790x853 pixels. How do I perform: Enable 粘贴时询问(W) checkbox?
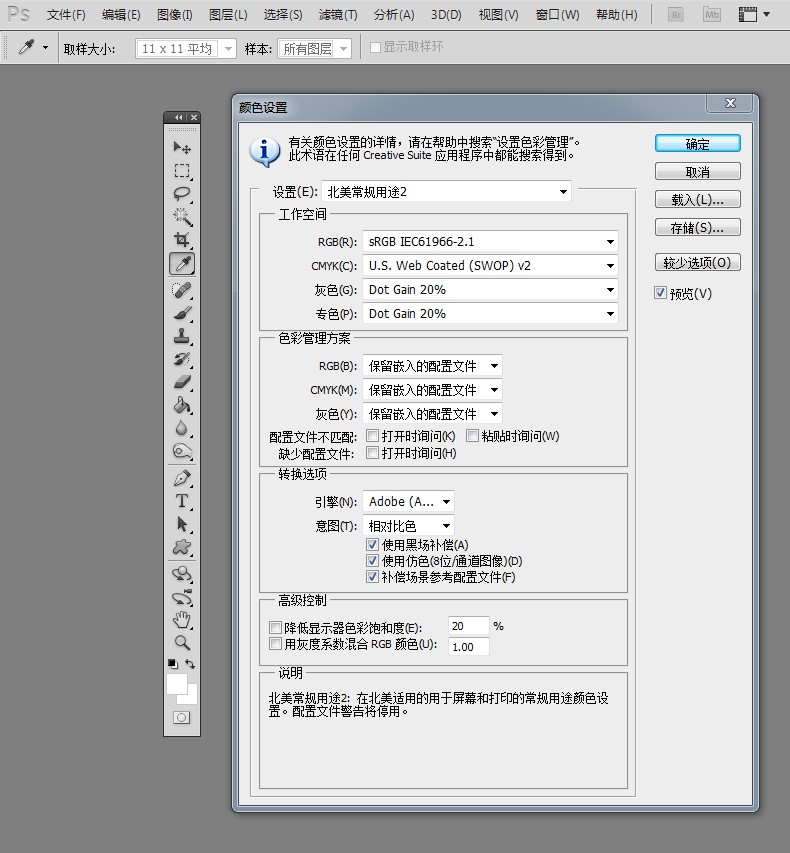pyautogui.click(x=472, y=436)
